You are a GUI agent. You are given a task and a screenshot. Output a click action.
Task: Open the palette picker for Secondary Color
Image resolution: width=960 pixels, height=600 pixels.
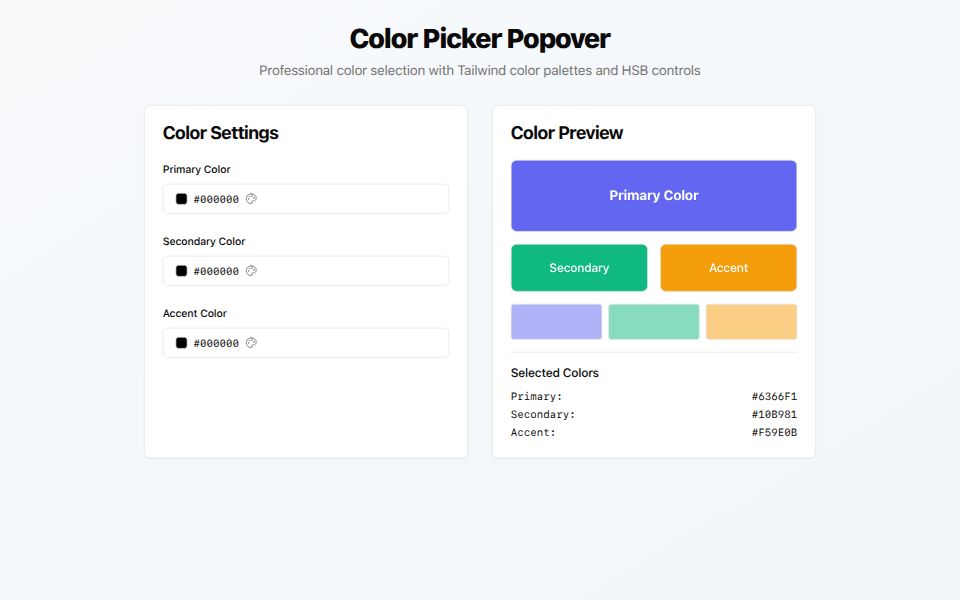point(250,270)
